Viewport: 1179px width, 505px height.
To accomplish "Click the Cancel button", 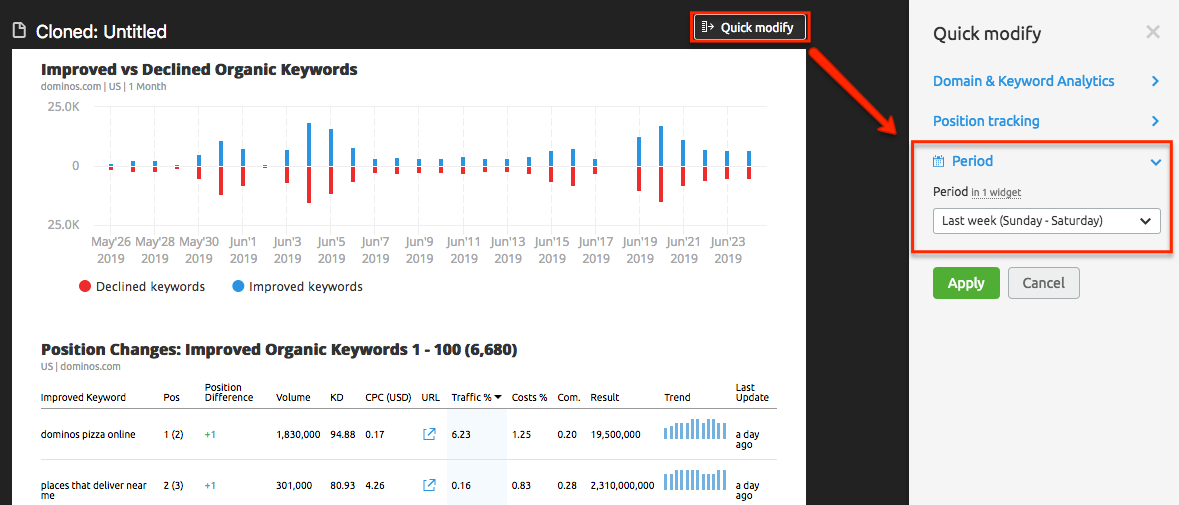I will click(x=1044, y=283).
